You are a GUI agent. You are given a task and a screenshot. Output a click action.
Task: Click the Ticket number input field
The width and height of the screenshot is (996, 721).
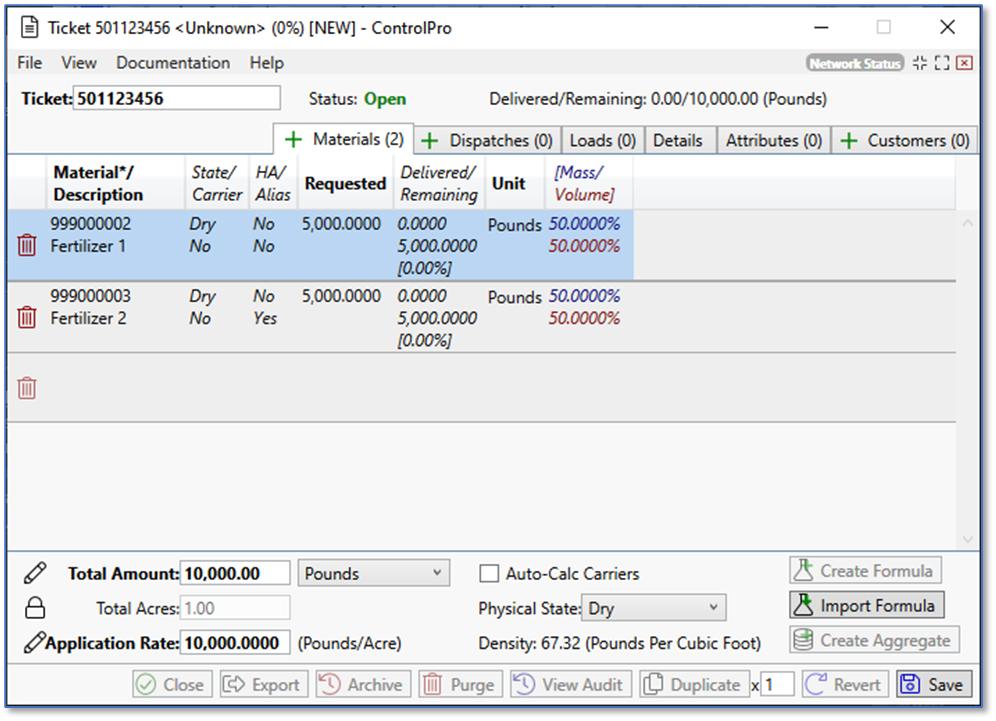177,98
